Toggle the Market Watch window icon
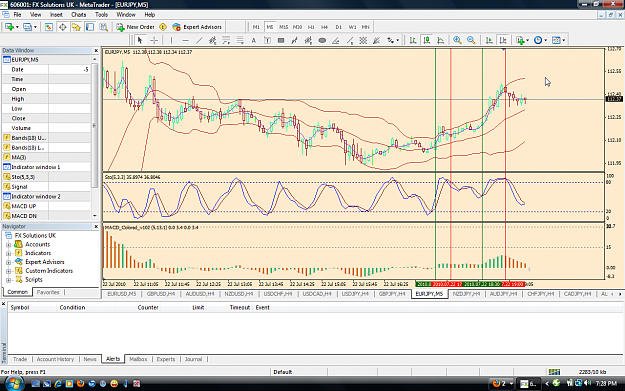Screen dimensions: 625x391 click(49, 27)
